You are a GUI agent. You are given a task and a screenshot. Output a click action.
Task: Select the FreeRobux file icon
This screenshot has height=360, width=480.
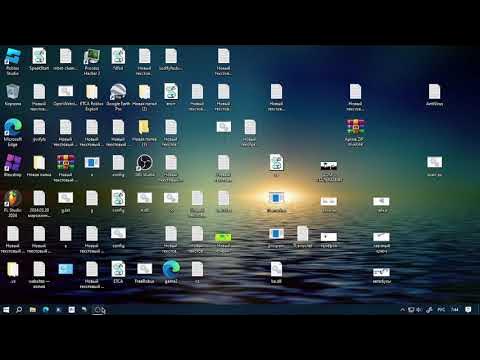144,272
